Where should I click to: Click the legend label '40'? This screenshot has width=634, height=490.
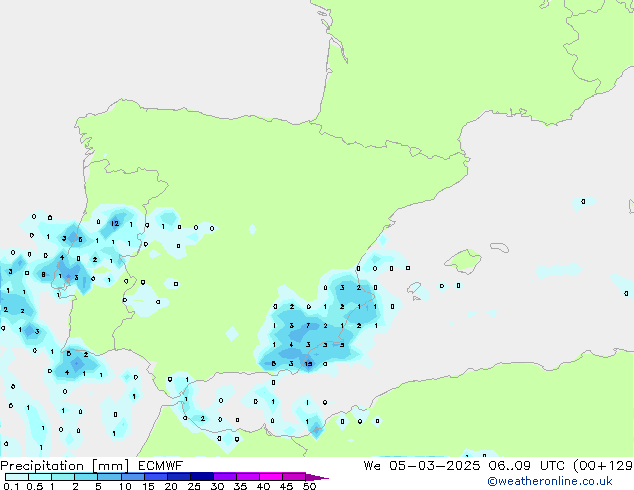[263, 486]
